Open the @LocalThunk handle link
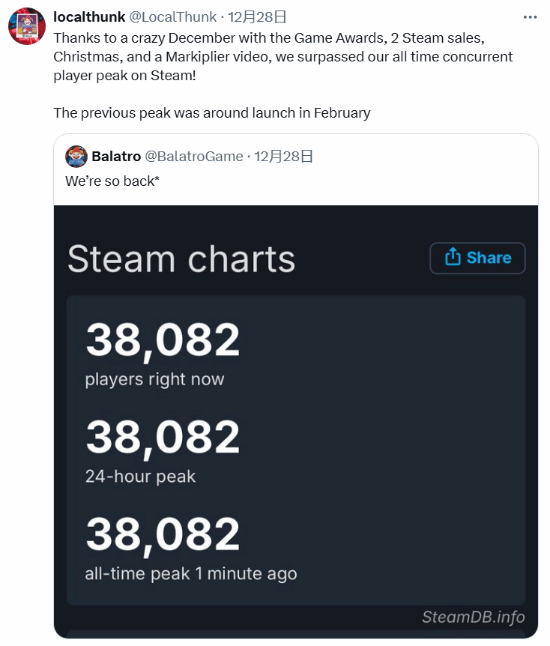 173,17
